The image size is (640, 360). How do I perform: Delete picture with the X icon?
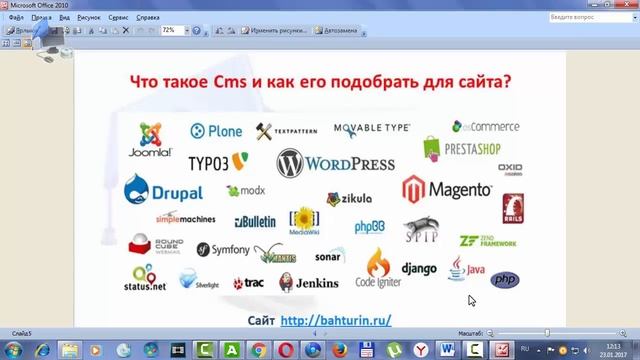(126, 31)
